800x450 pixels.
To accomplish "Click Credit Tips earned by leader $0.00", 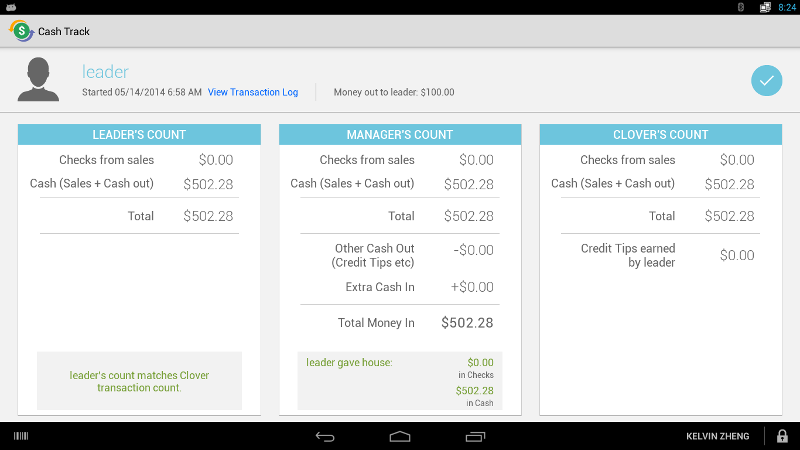I will (x=737, y=255).
